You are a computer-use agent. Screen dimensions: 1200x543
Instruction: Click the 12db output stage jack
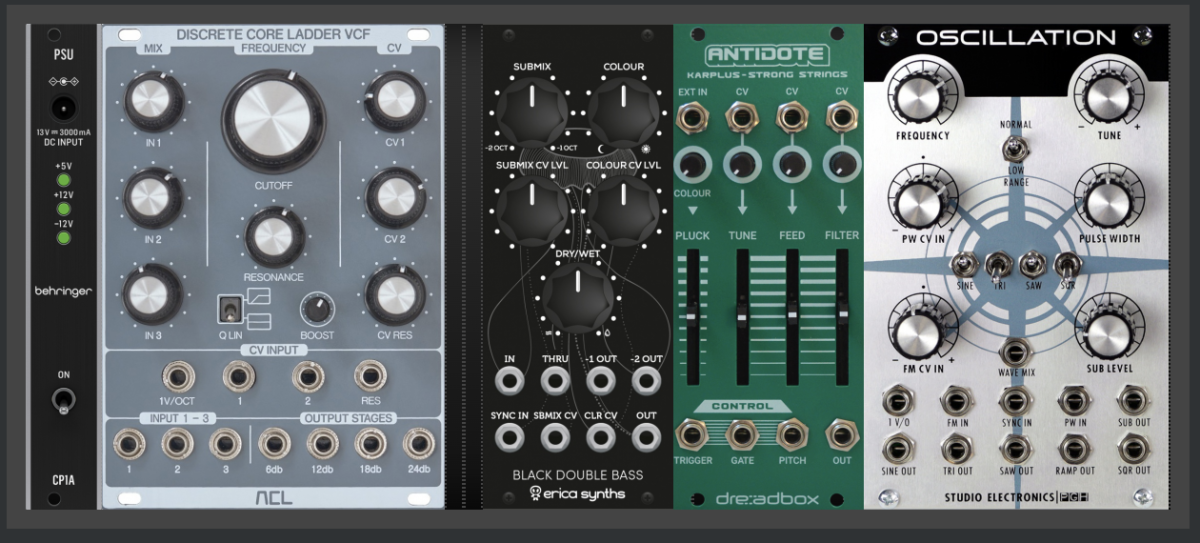(x=321, y=444)
